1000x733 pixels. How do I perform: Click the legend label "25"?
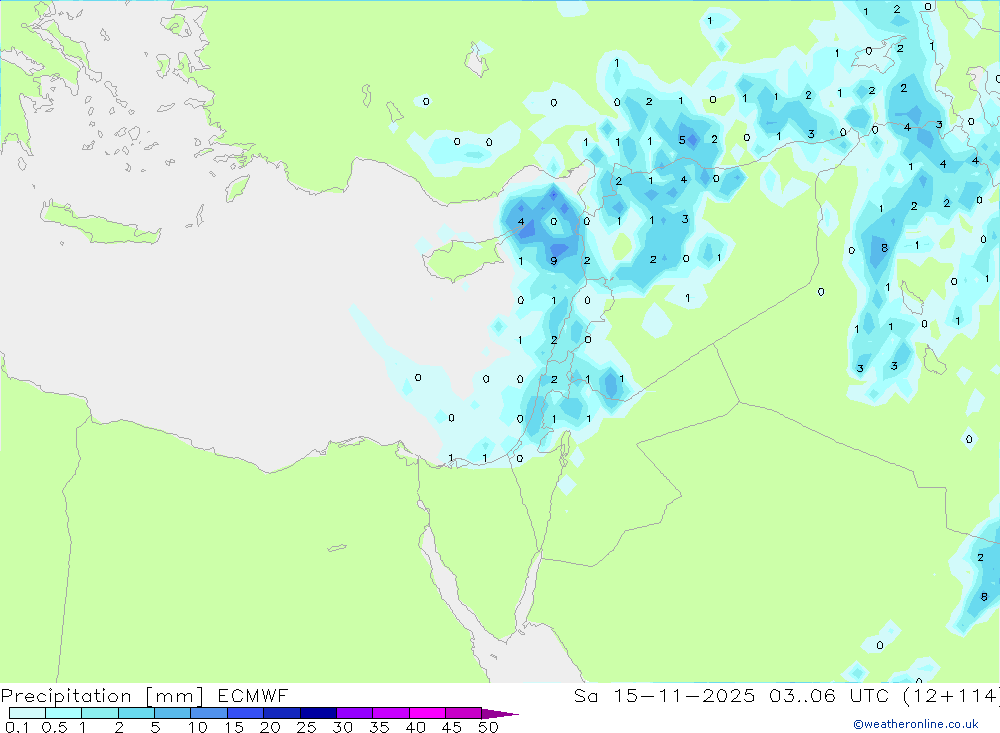pyautogui.click(x=306, y=727)
